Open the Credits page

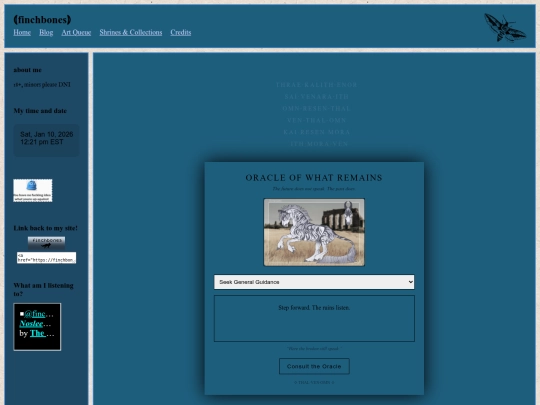[x=181, y=32]
